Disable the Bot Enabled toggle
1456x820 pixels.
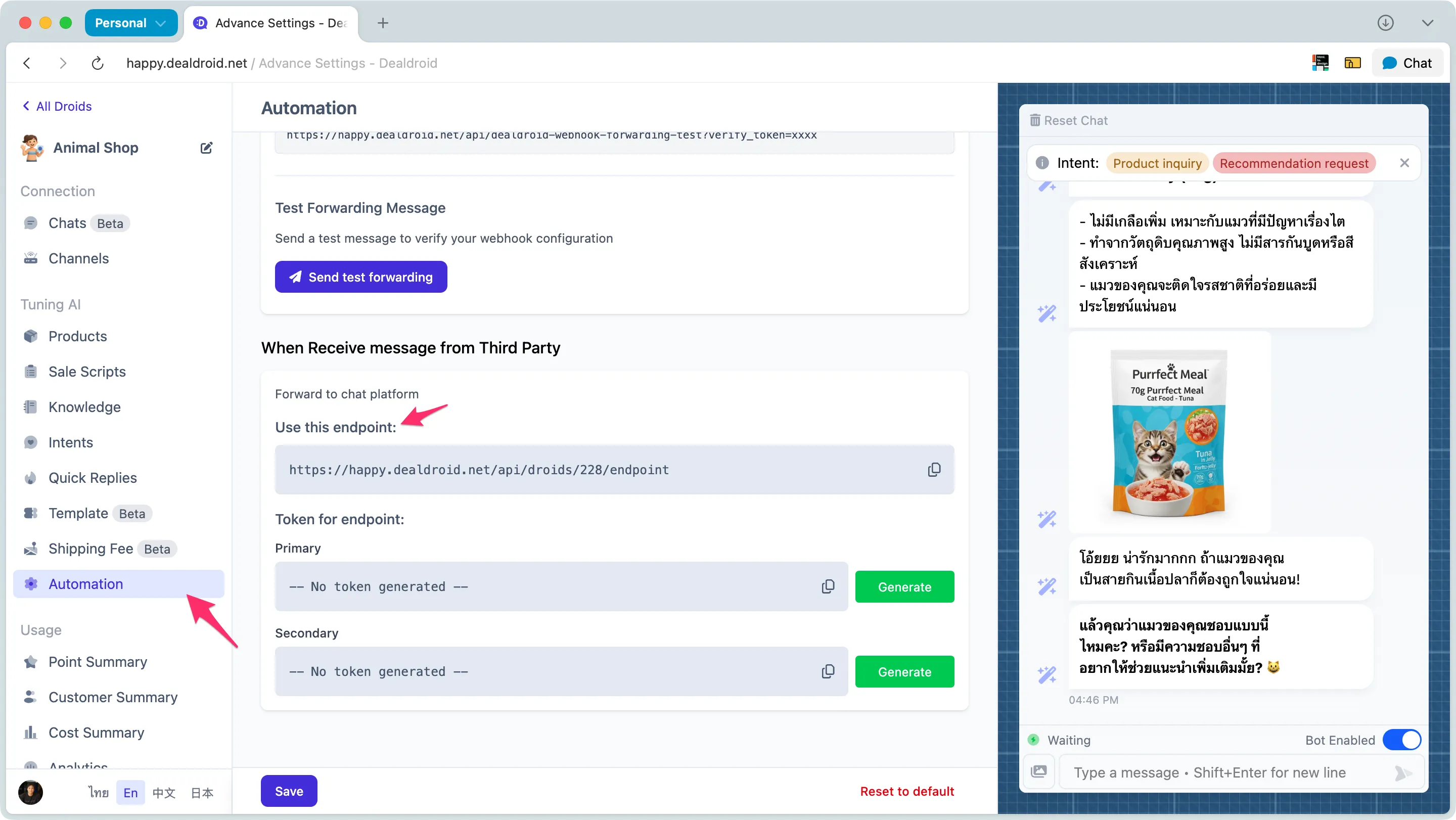(1402, 740)
